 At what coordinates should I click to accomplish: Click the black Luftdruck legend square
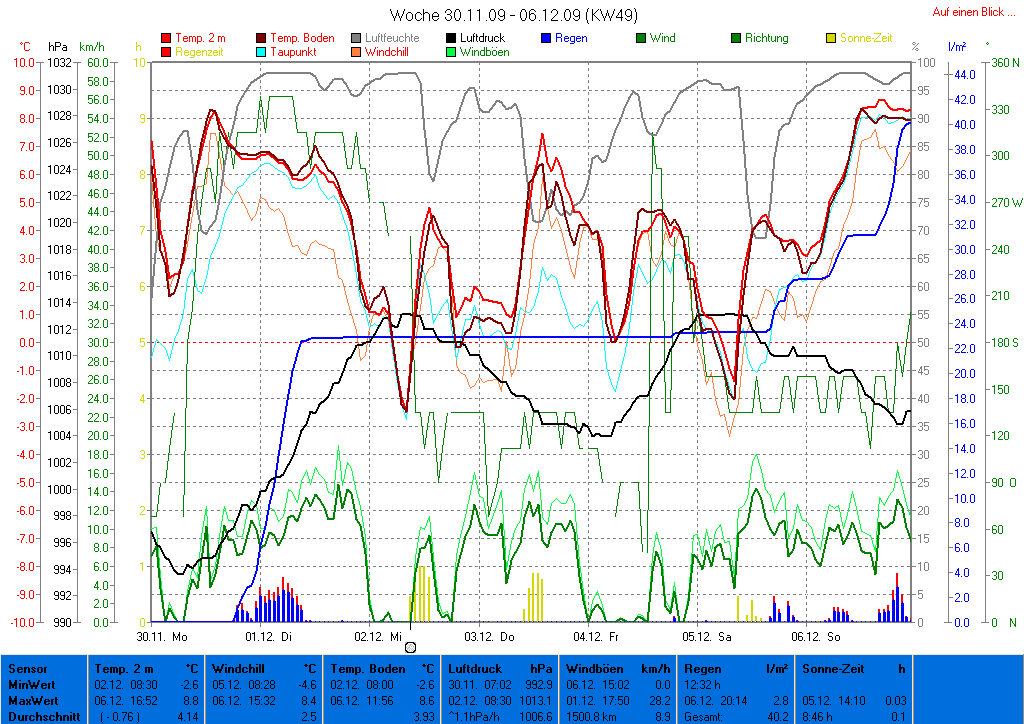452,39
